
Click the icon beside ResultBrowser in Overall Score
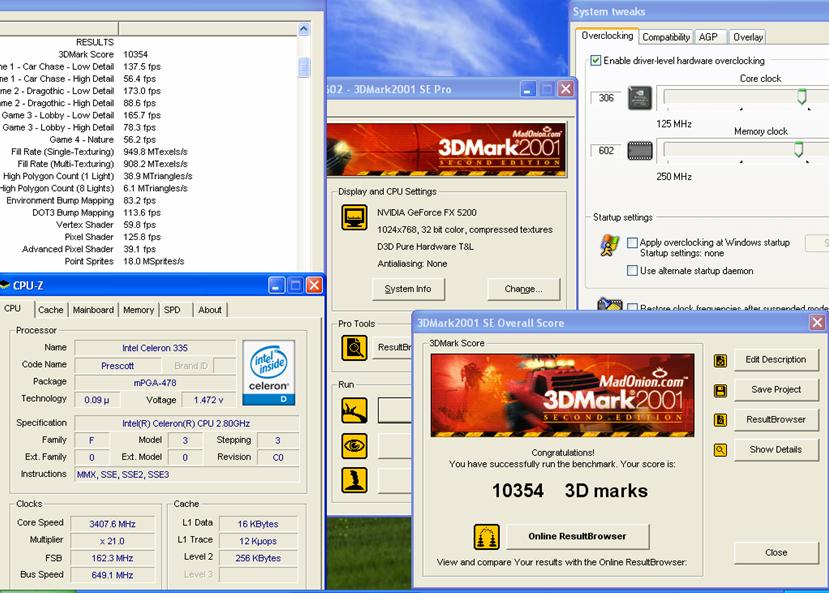(720, 420)
